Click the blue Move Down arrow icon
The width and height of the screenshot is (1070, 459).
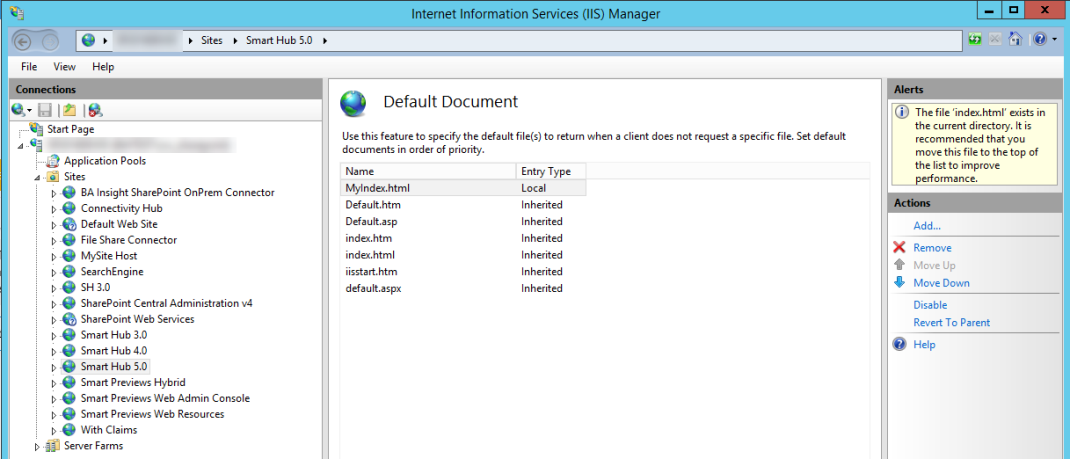click(x=899, y=283)
